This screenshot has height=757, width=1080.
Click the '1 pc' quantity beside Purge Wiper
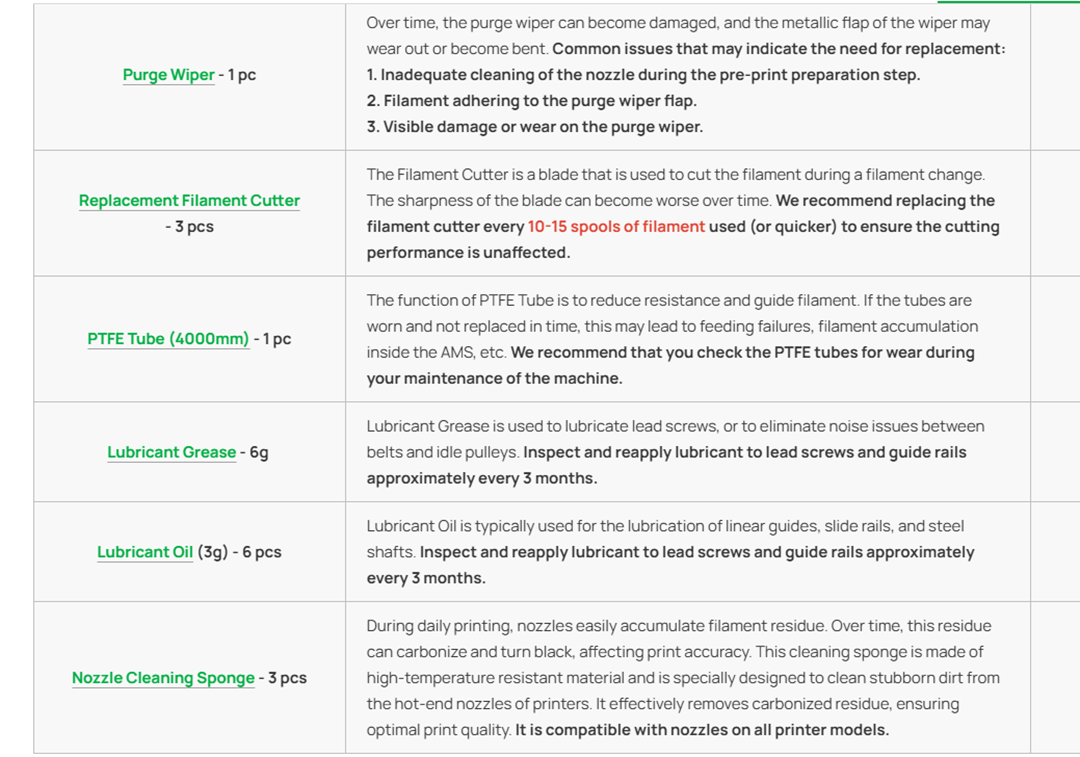point(242,74)
